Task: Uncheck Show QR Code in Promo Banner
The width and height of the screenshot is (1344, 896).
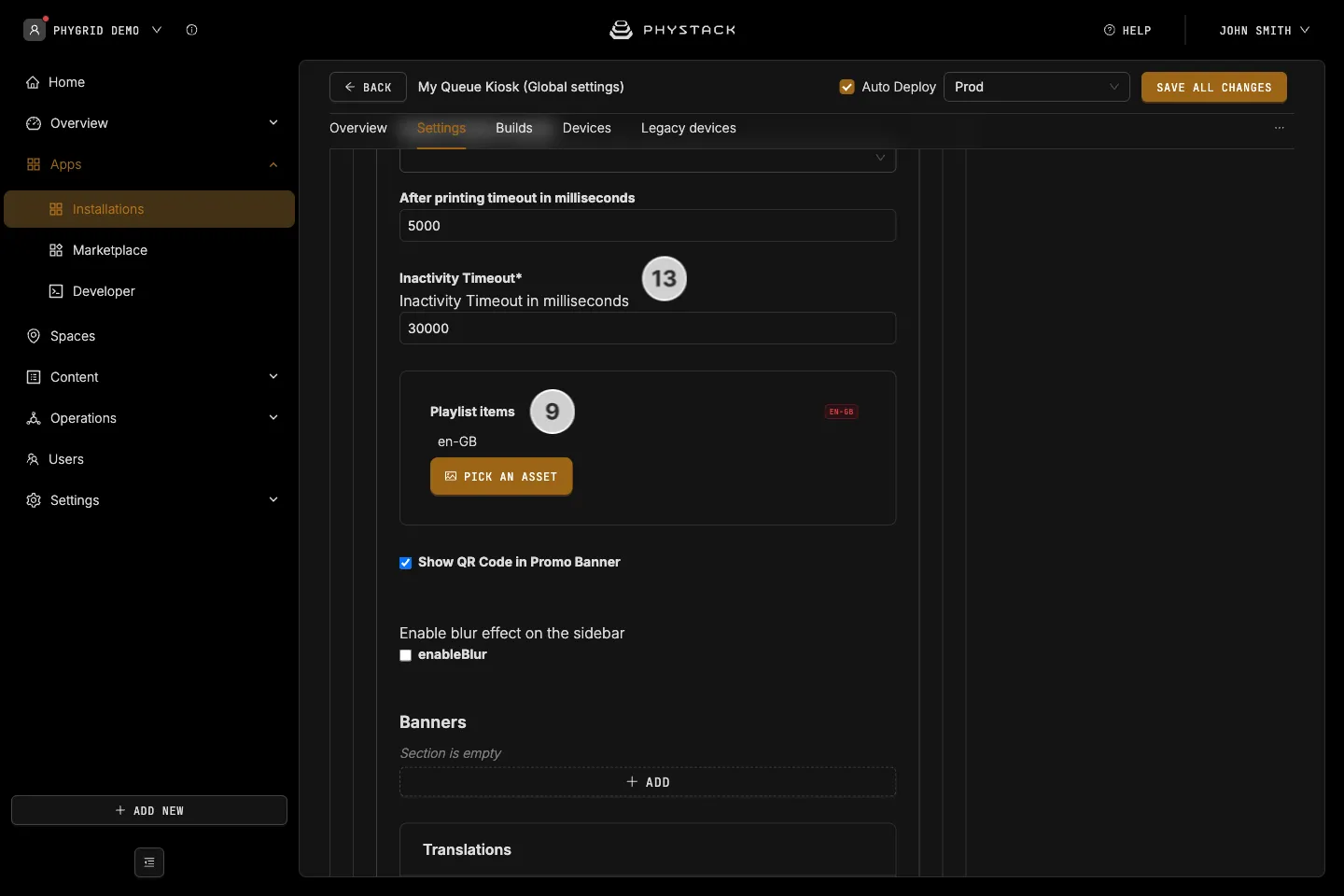Action: 406,563
